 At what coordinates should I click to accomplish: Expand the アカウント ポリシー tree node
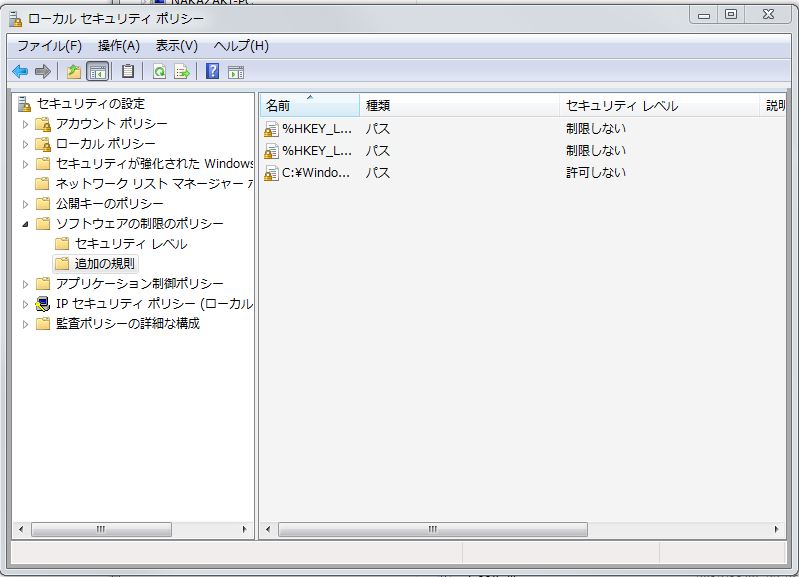click(26, 124)
